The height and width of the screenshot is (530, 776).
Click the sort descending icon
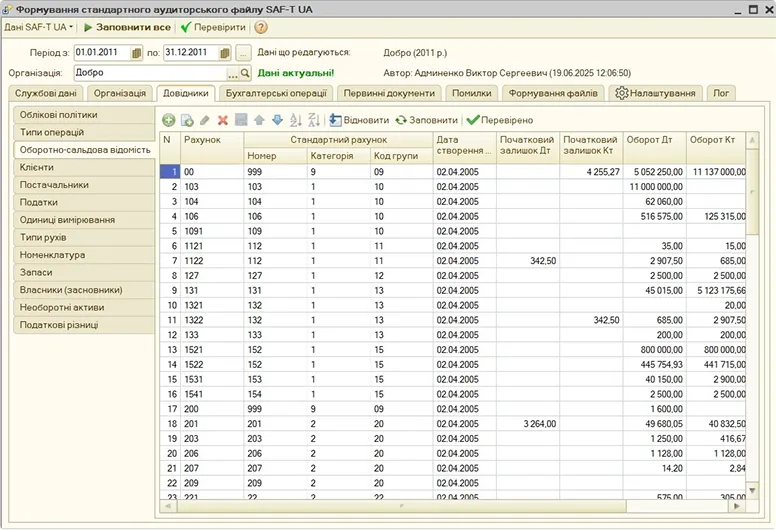[x=314, y=120]
